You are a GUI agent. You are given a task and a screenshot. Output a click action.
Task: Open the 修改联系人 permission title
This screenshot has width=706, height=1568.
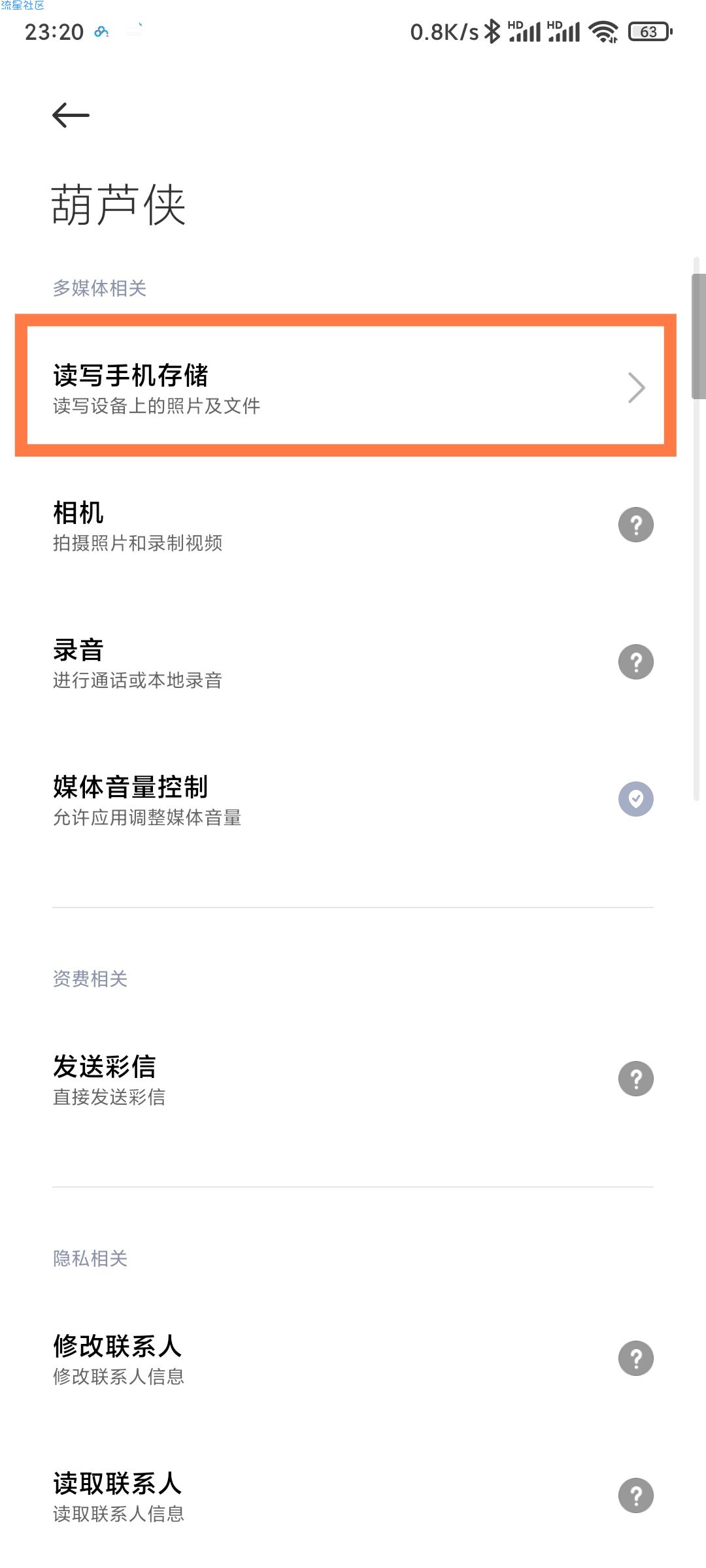(x=118, y=1347)
